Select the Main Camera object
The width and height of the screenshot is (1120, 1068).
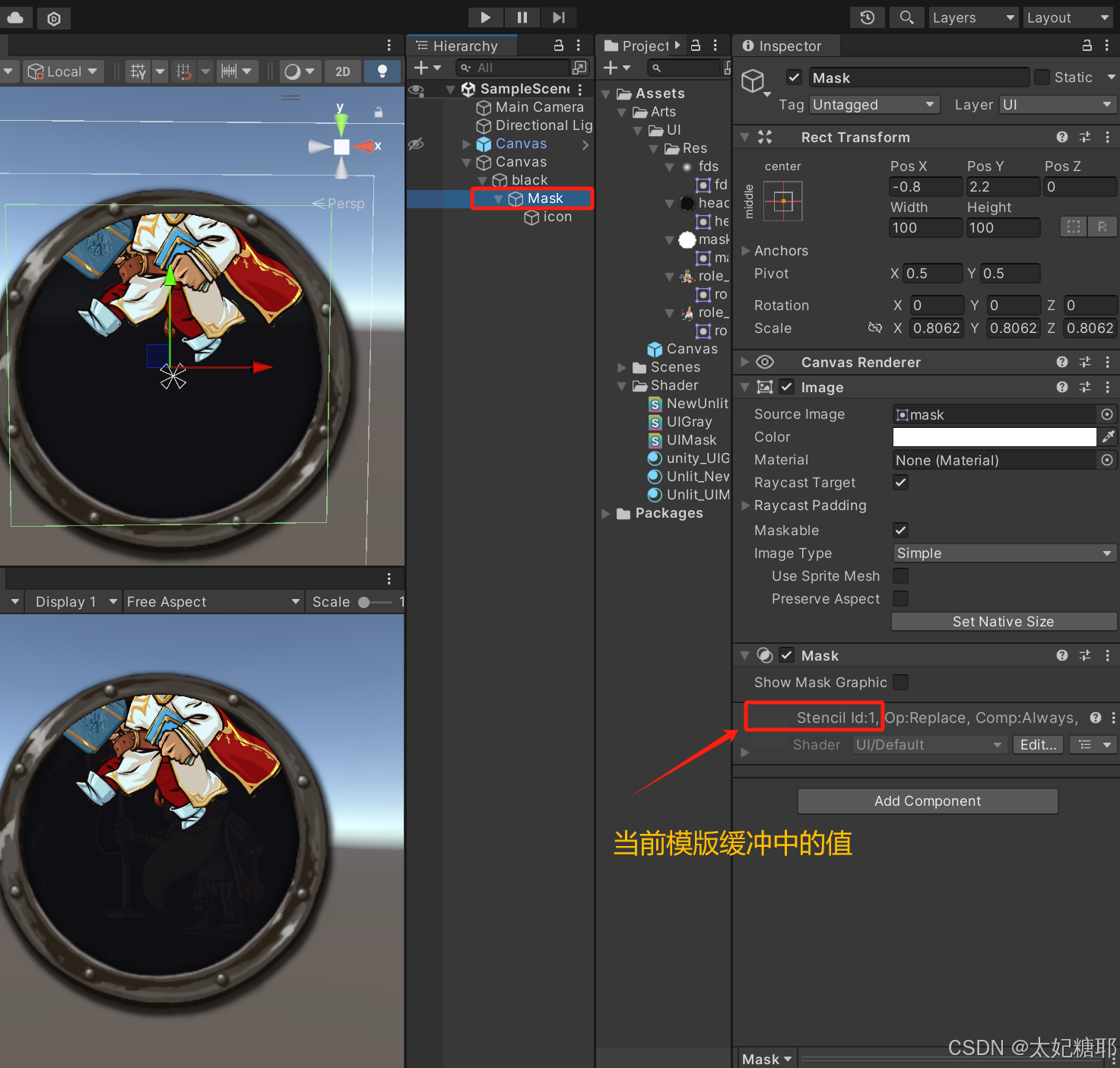[x=539, y=107]
